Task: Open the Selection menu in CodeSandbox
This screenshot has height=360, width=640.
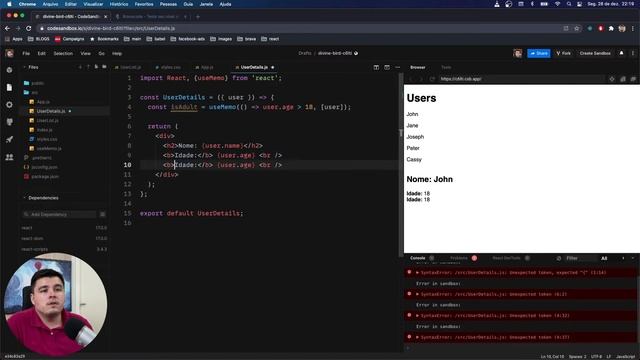Action: 63,53
